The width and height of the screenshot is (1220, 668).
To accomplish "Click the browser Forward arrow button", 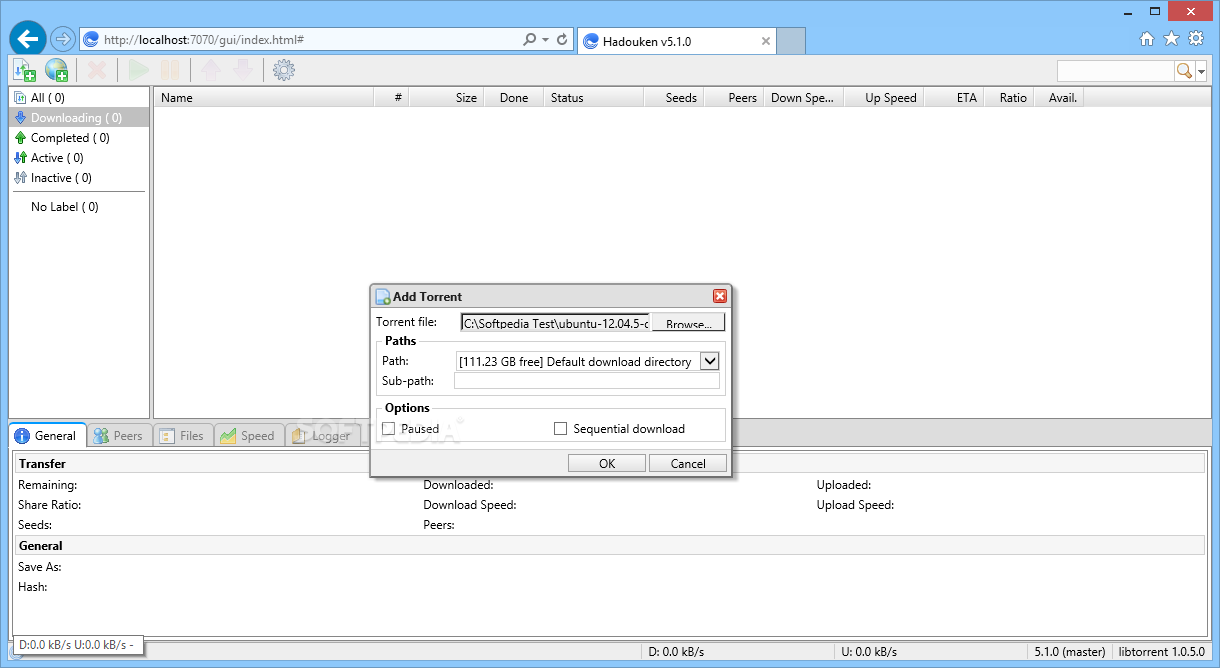I will point(62,40).
